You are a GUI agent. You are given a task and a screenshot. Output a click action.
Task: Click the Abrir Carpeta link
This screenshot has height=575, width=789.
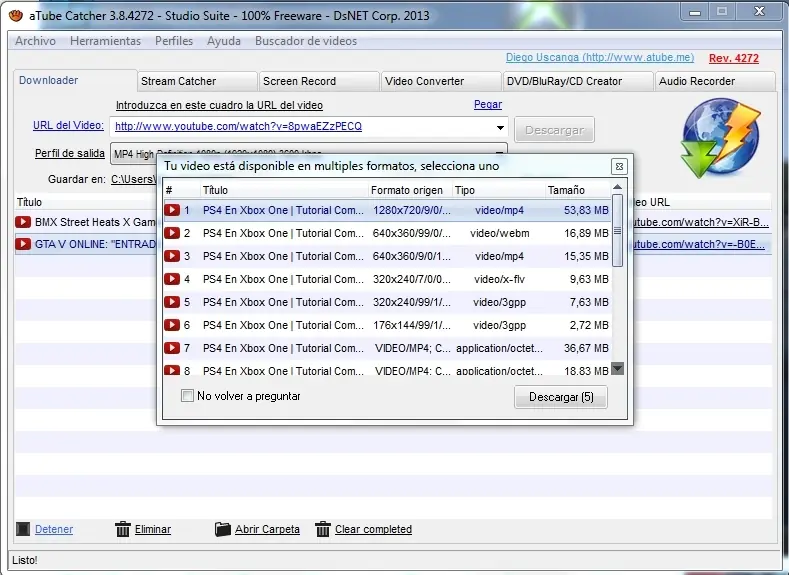pyautogui.click(x=267, y=529)
